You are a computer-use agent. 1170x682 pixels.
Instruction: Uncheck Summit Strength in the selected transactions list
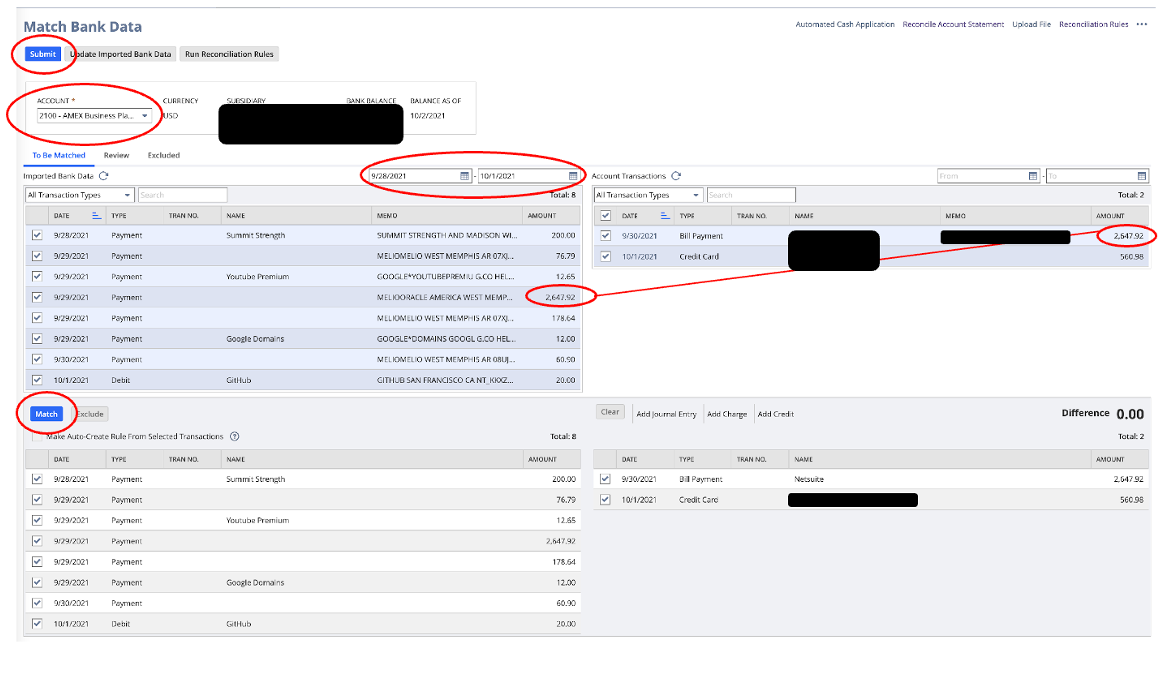(37, 479)
